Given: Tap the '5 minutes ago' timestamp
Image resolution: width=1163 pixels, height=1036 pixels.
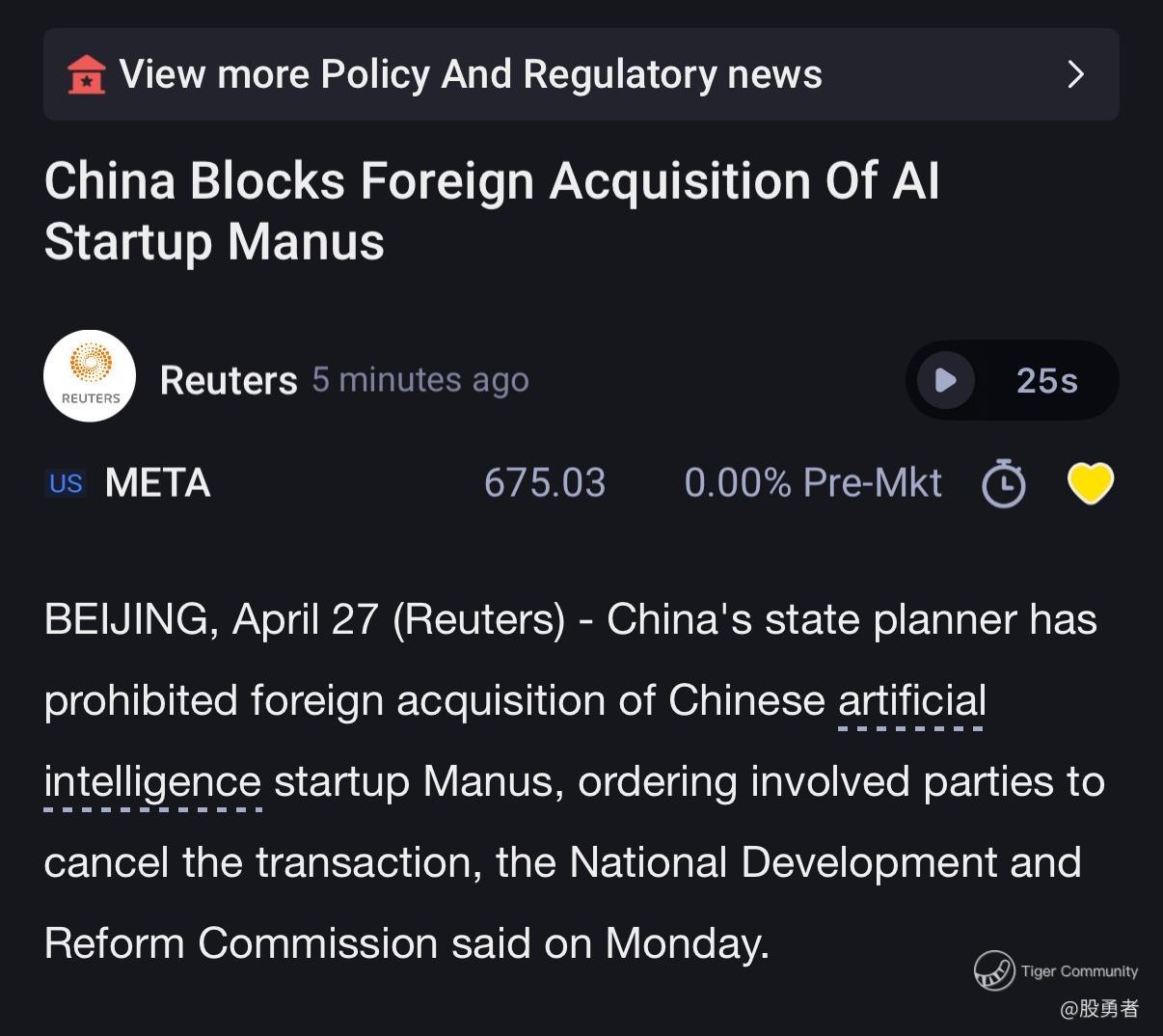Looking at the screenshot, I should (x=420, y=380).
